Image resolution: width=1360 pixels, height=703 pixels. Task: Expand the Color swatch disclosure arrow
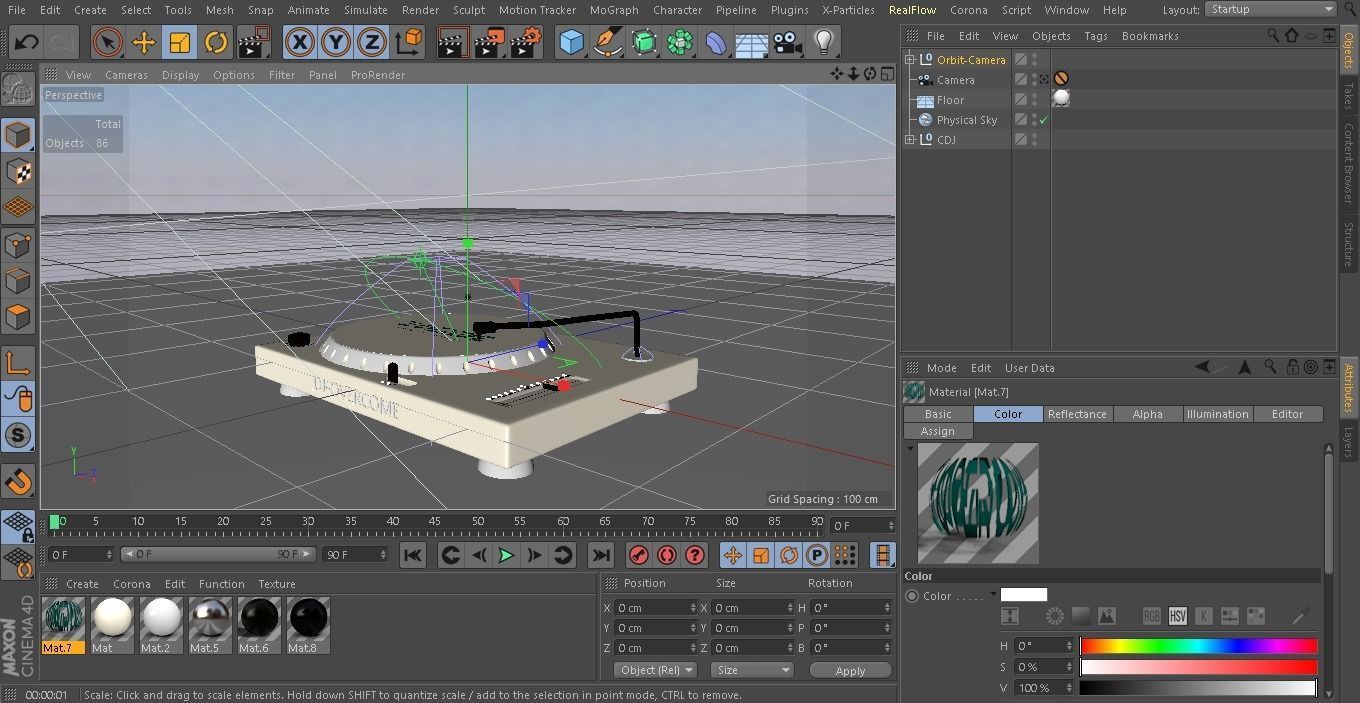tap(993, 595)
